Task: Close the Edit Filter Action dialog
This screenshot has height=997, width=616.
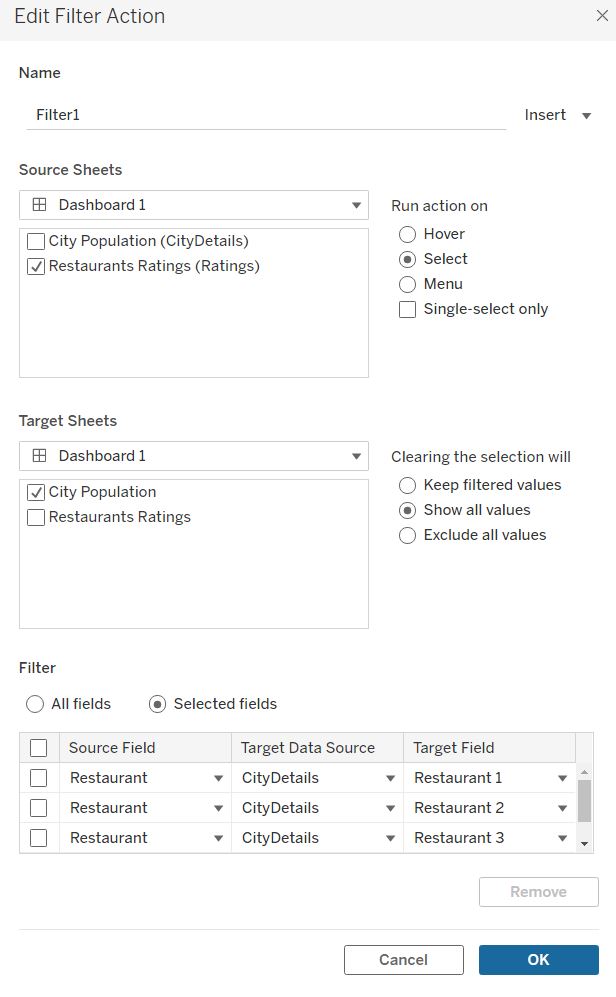Action: click(600, 16)
